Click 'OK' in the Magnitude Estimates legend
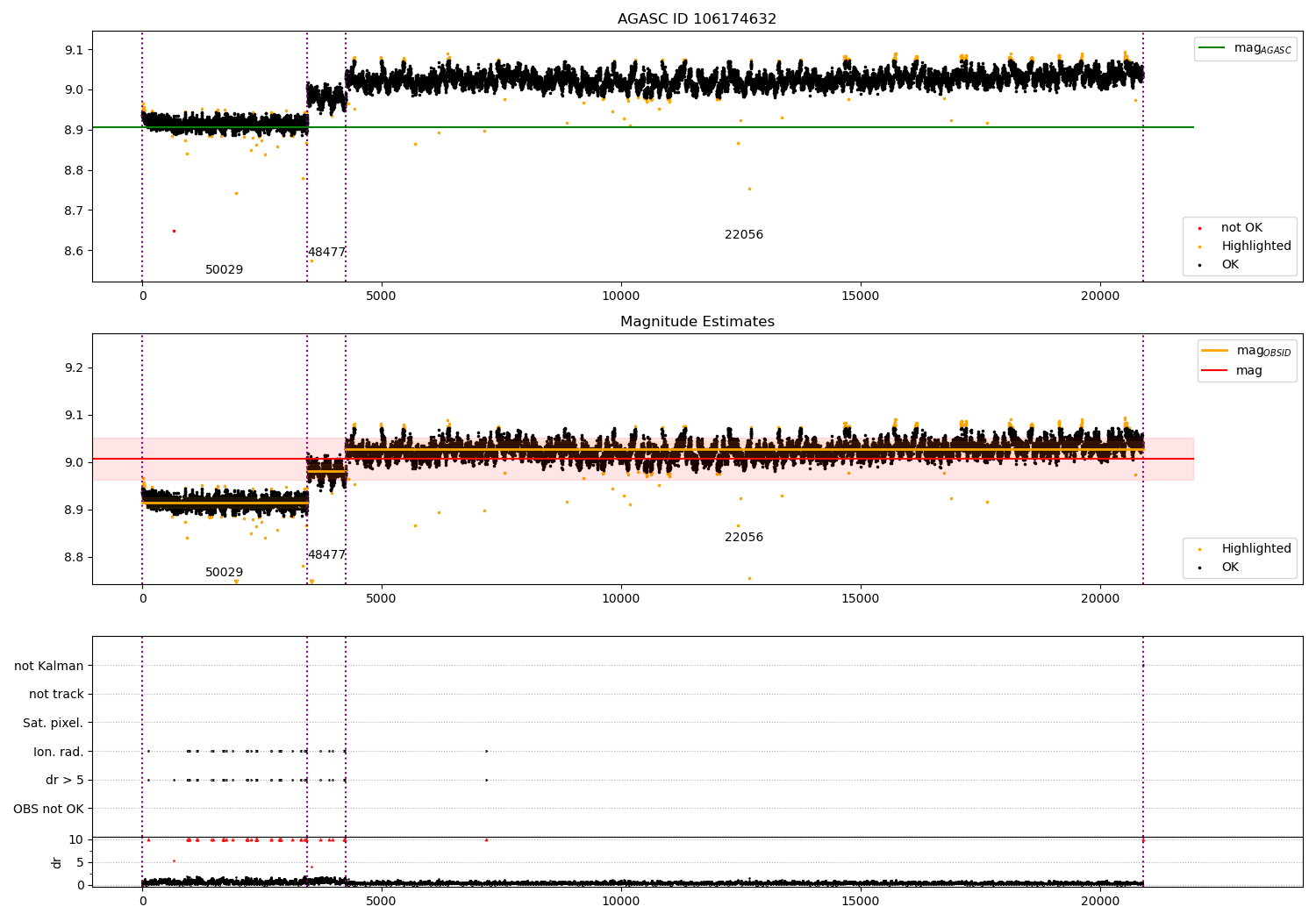Image resolution: width=1316 pixels, height=921 pixels. tap(1230, 568)
